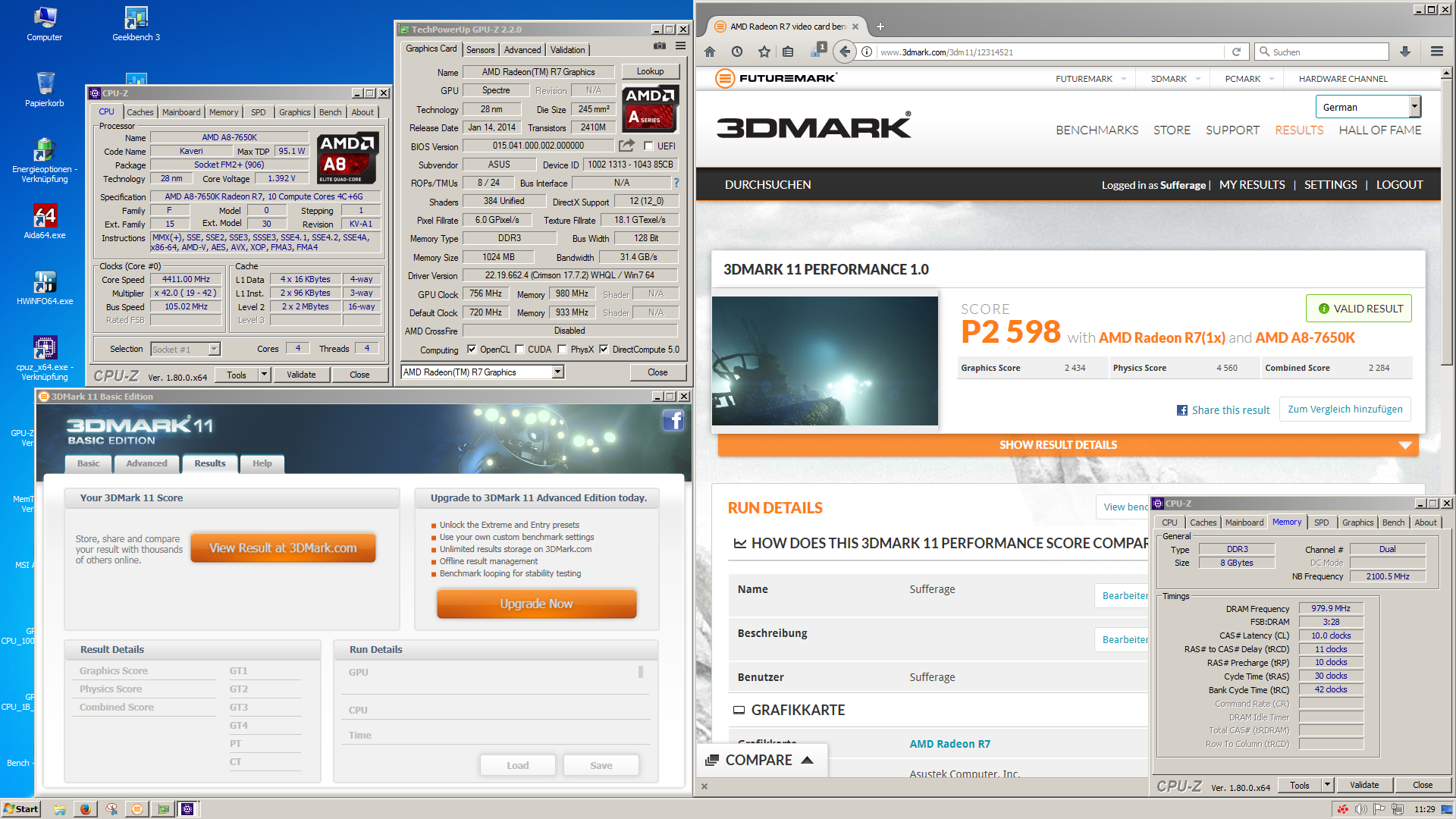This screenshot has width=1456, height=819.
Task: Toggle the DirectCompute 5.0 checkbox
Action: 604,350
